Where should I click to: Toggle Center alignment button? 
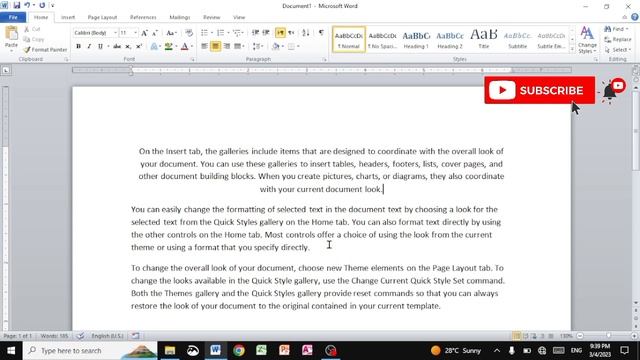pyautogui.click(x=216, y=46)
